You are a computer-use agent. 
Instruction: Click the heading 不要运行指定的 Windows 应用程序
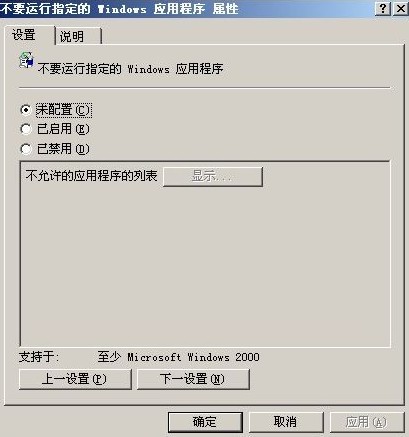130,69
